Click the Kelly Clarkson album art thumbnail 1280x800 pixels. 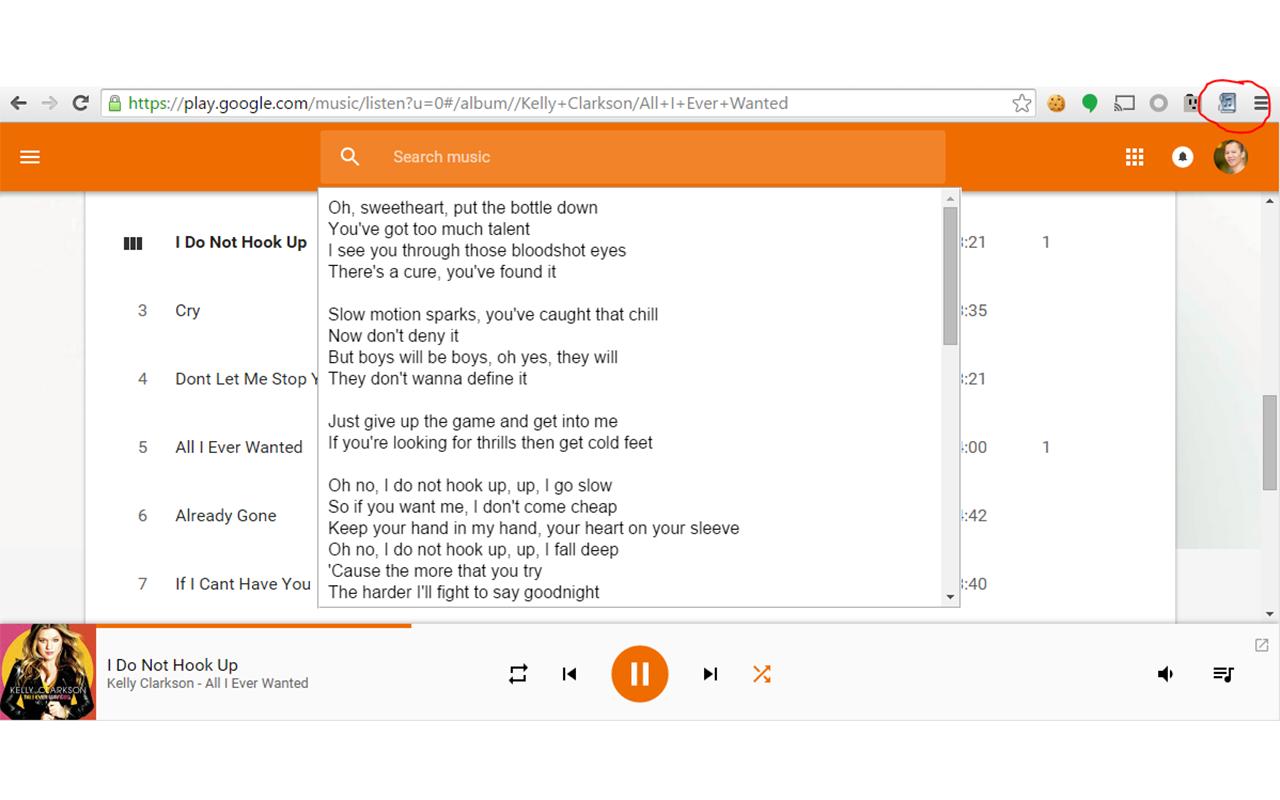point(48,672)
